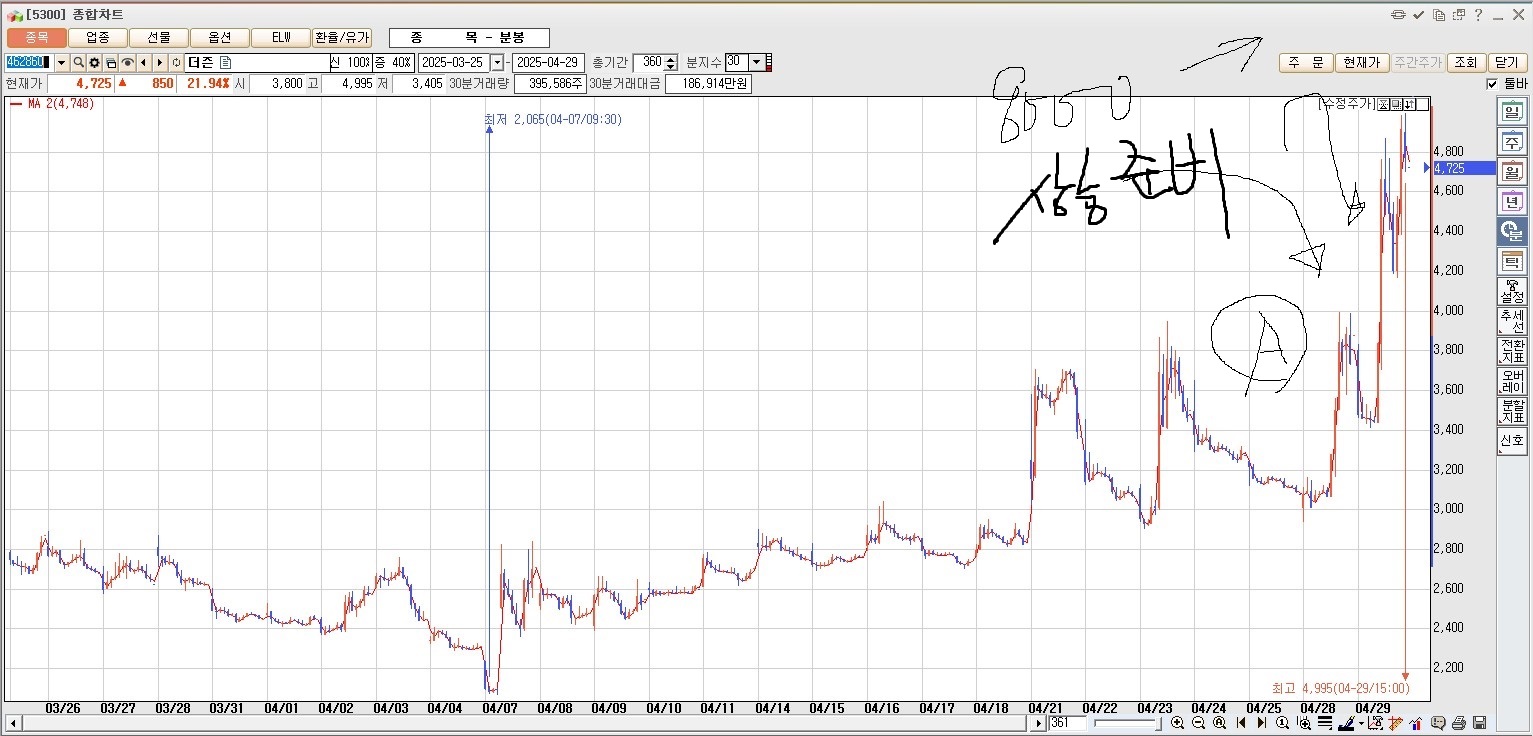Save the chart with floppy disk icon
The image size is (1533, 736).
(1480, 723)
